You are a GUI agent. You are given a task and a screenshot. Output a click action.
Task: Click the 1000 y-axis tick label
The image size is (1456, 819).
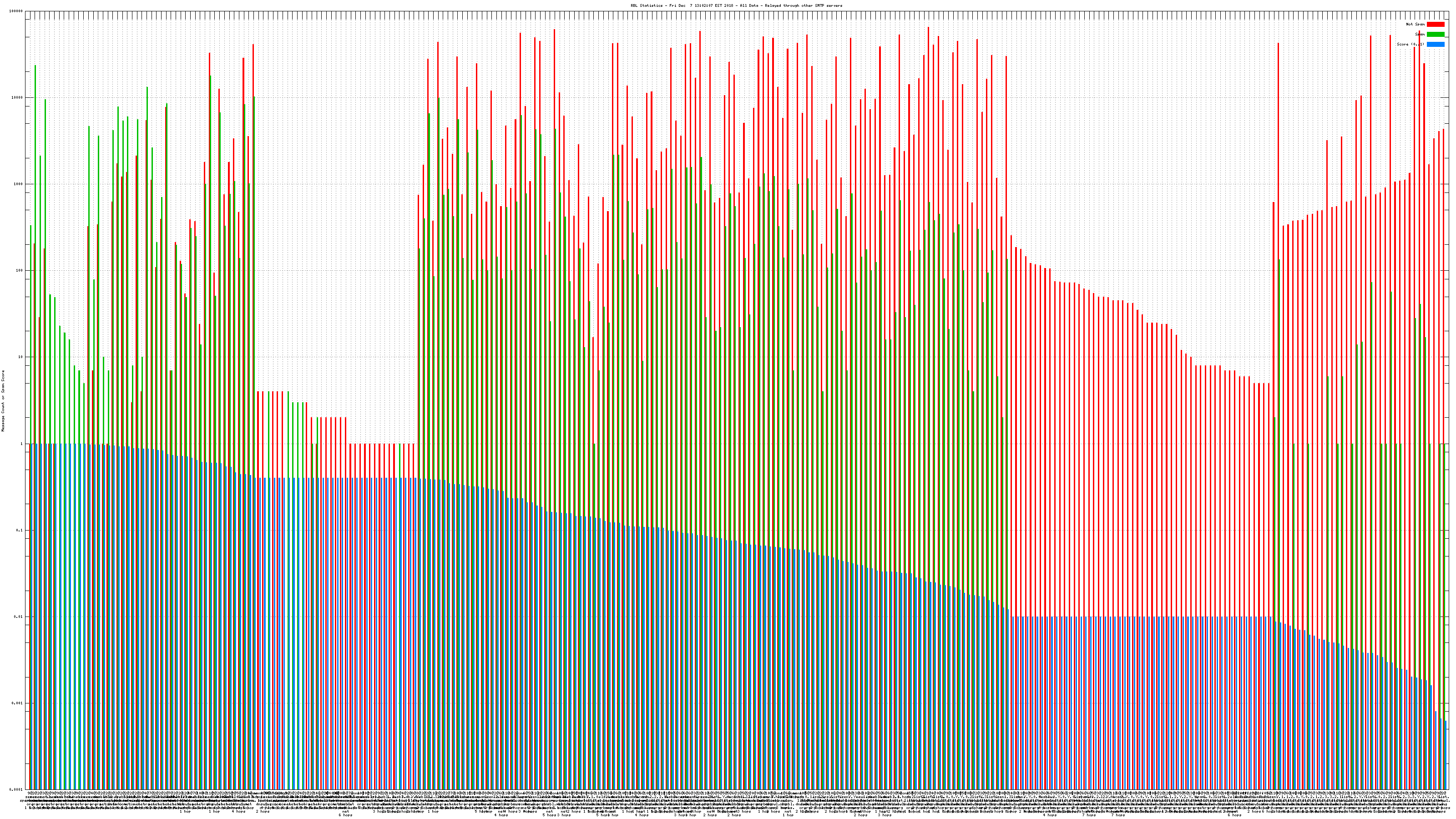pos(18,184)
